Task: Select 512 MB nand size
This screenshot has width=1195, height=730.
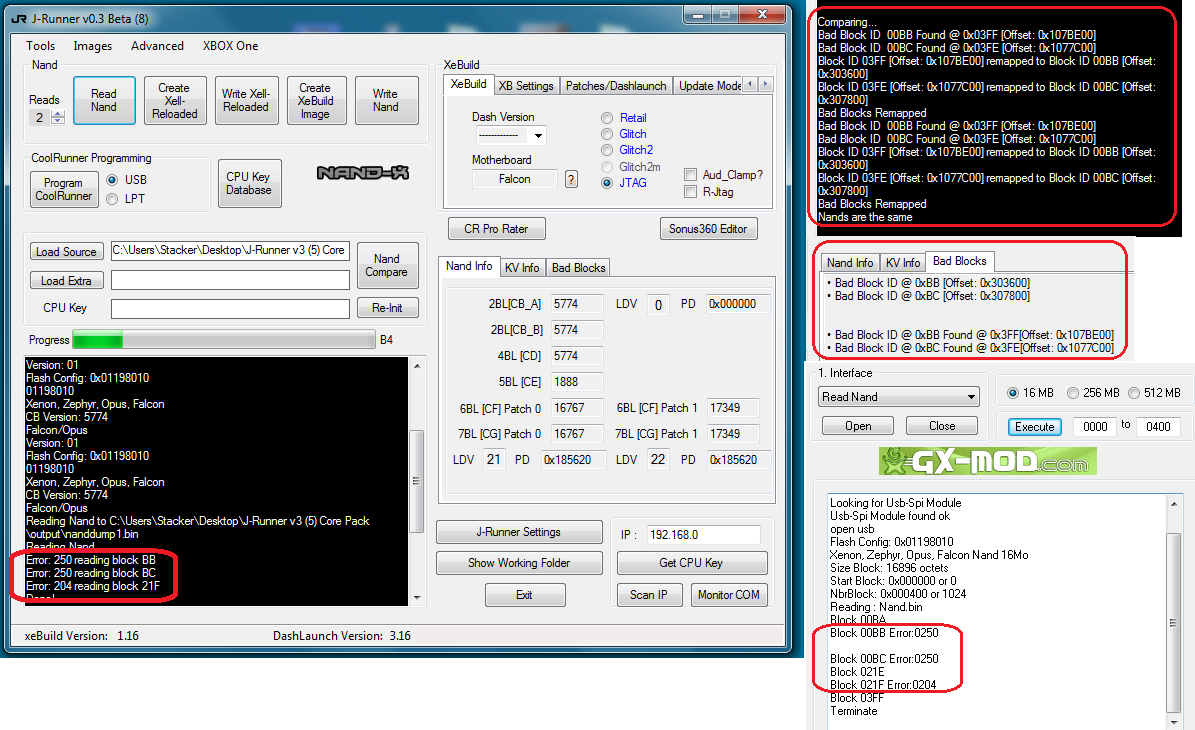Action: click(x=1134, y=393)
